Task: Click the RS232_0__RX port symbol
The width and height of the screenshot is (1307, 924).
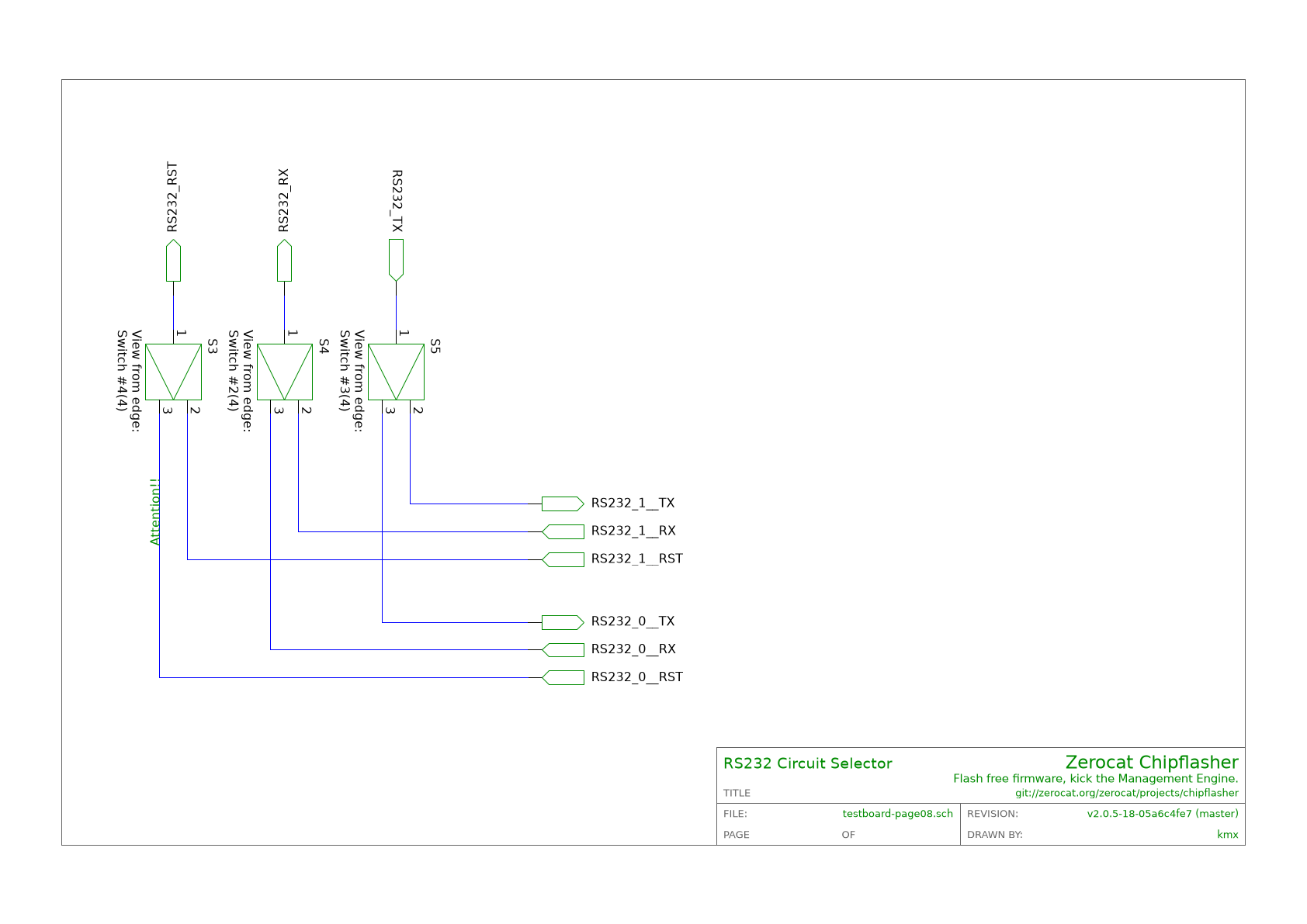Action: coord(563,650)
